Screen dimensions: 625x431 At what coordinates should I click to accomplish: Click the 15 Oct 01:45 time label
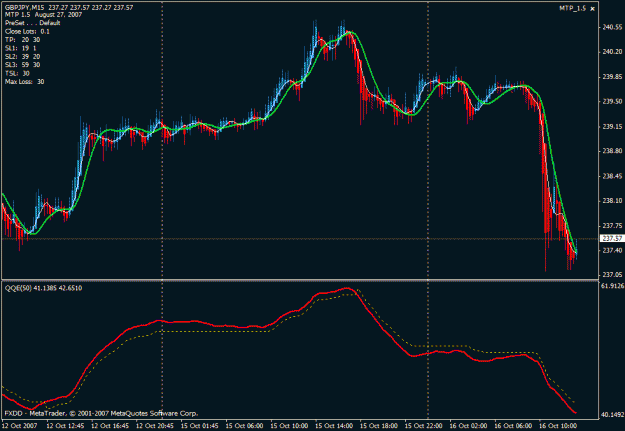(x=200, y=426)
